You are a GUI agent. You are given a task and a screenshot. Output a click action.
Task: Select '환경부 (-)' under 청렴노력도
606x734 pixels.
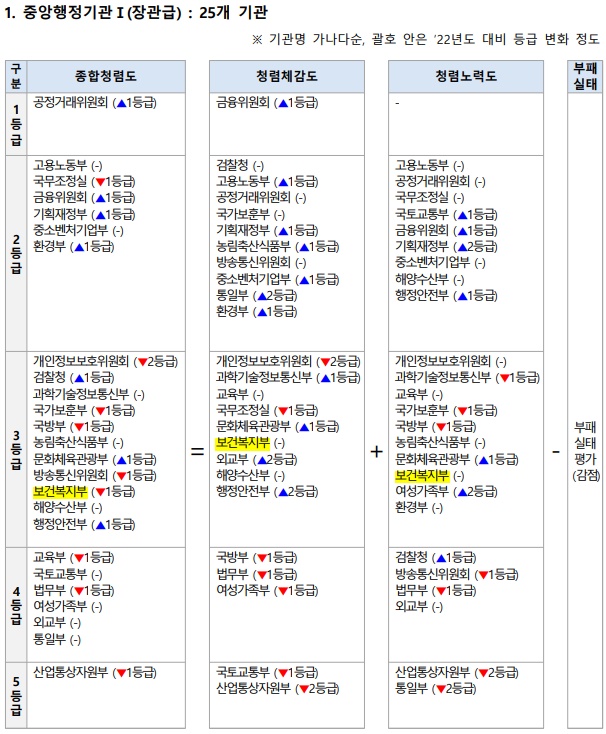[419, 508]
